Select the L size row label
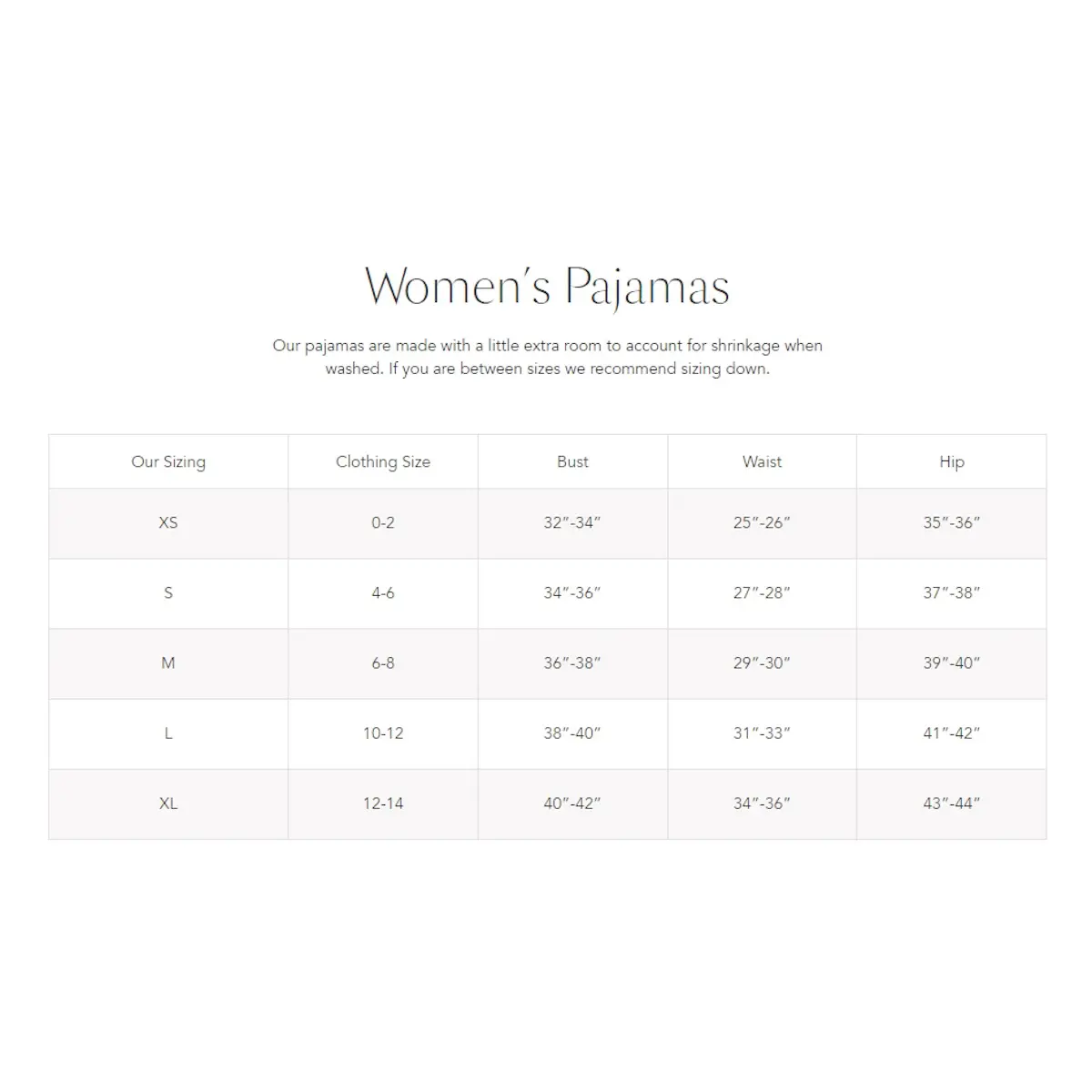 (x=168, y=733)
